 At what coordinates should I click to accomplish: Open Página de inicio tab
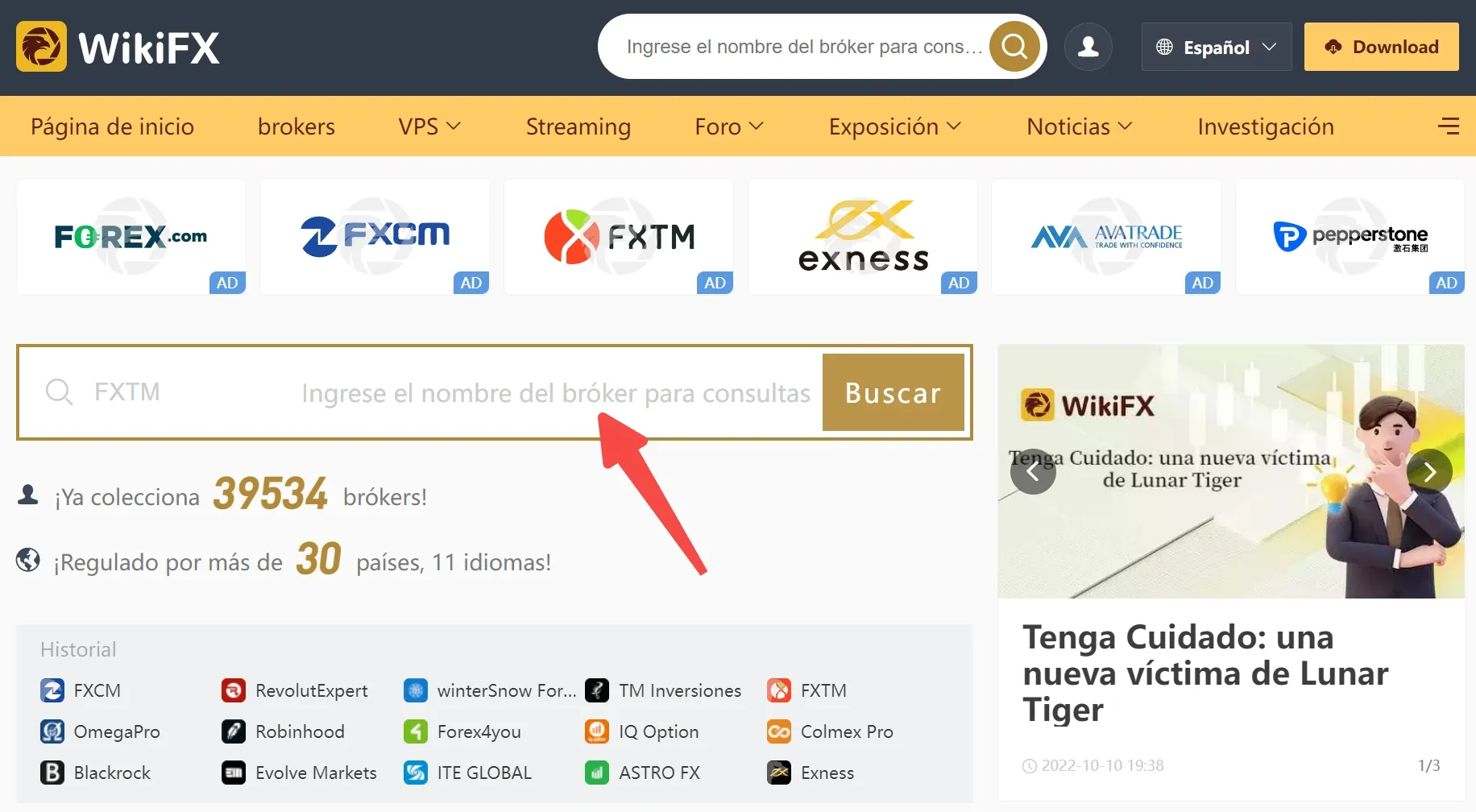tap(112, 126)
